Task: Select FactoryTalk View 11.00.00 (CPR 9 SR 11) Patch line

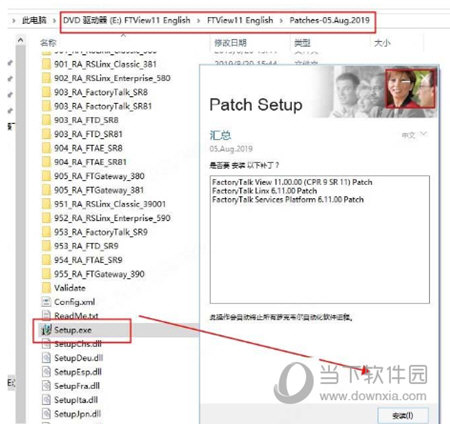Action: [292, 182]
